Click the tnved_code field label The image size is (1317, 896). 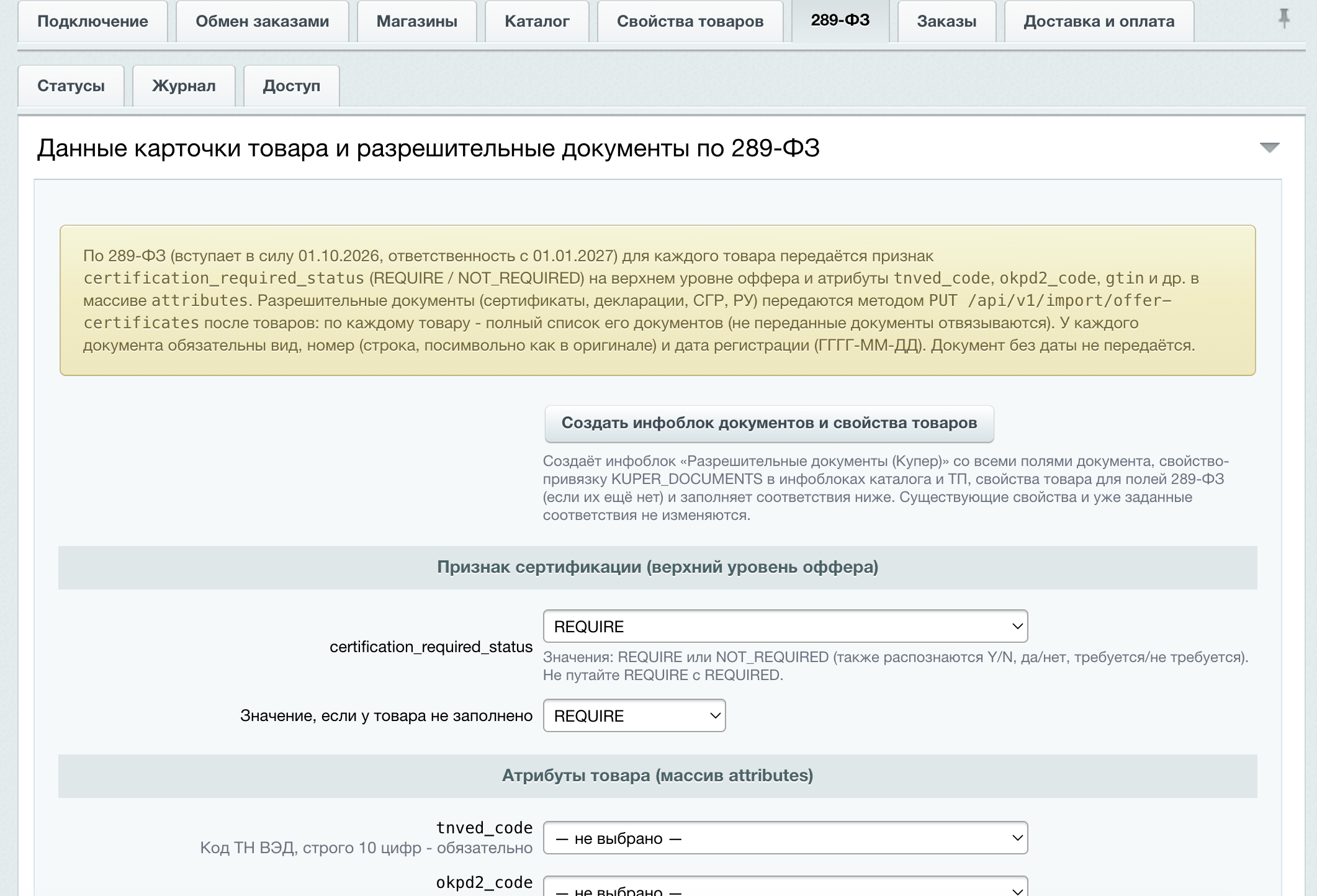tap(484, 828)
